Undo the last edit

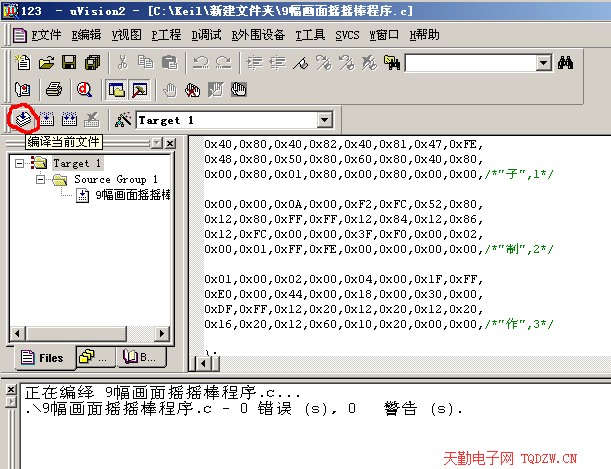[201, 62]
